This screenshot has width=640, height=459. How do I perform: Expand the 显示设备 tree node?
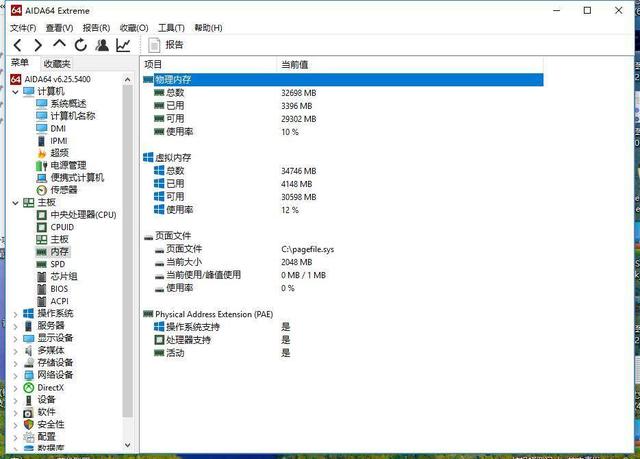tap(15, 338)
